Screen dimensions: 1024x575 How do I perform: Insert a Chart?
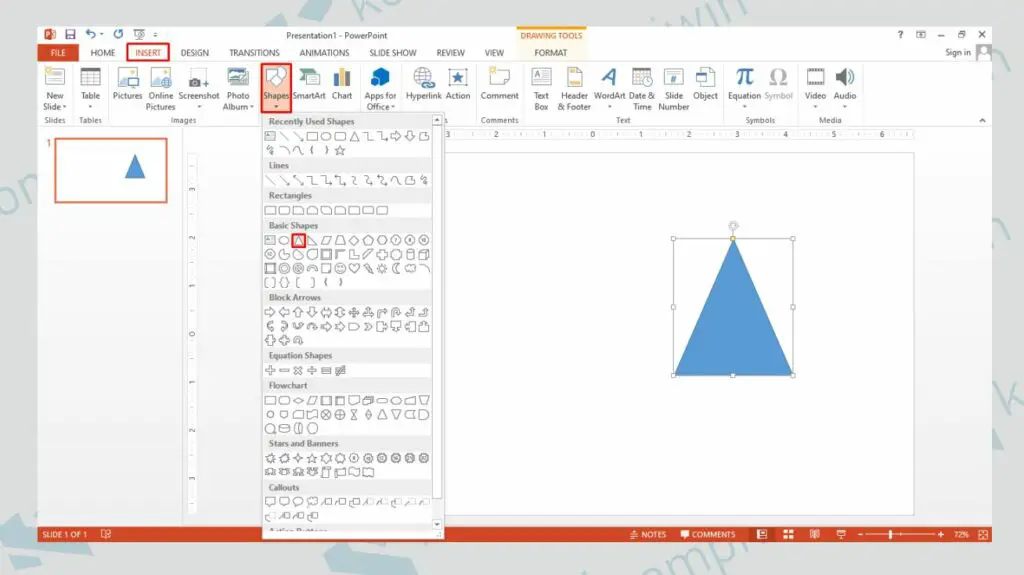tap(342, 84)
